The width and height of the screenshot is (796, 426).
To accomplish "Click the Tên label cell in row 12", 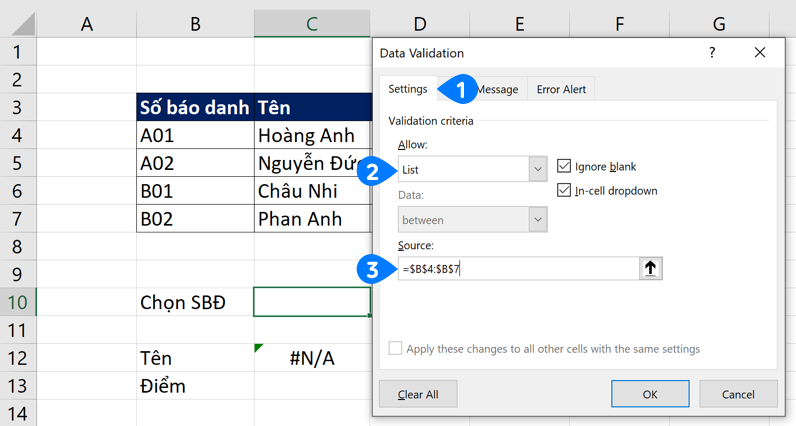I will (x=195, y=358).
